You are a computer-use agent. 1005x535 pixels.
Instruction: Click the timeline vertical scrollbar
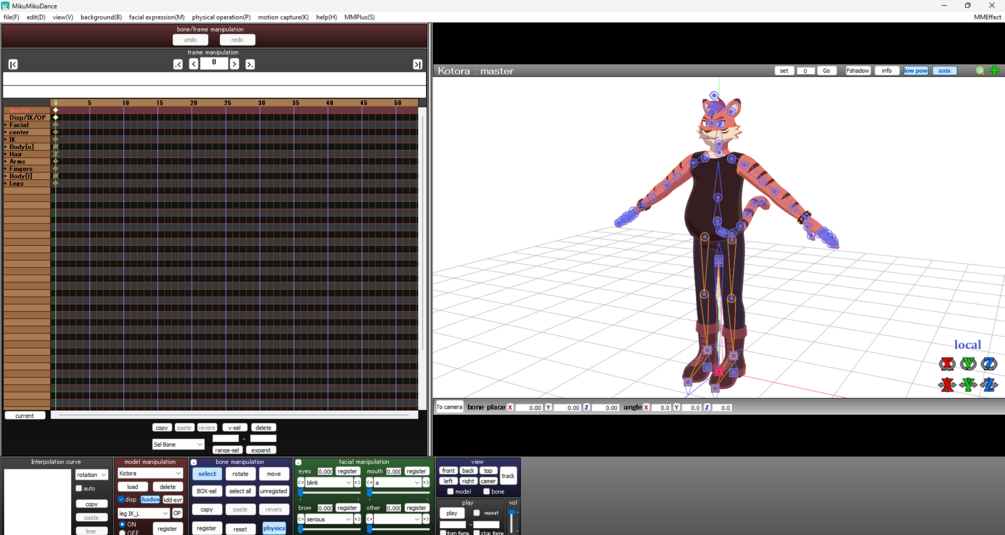[x=422, y=258]
